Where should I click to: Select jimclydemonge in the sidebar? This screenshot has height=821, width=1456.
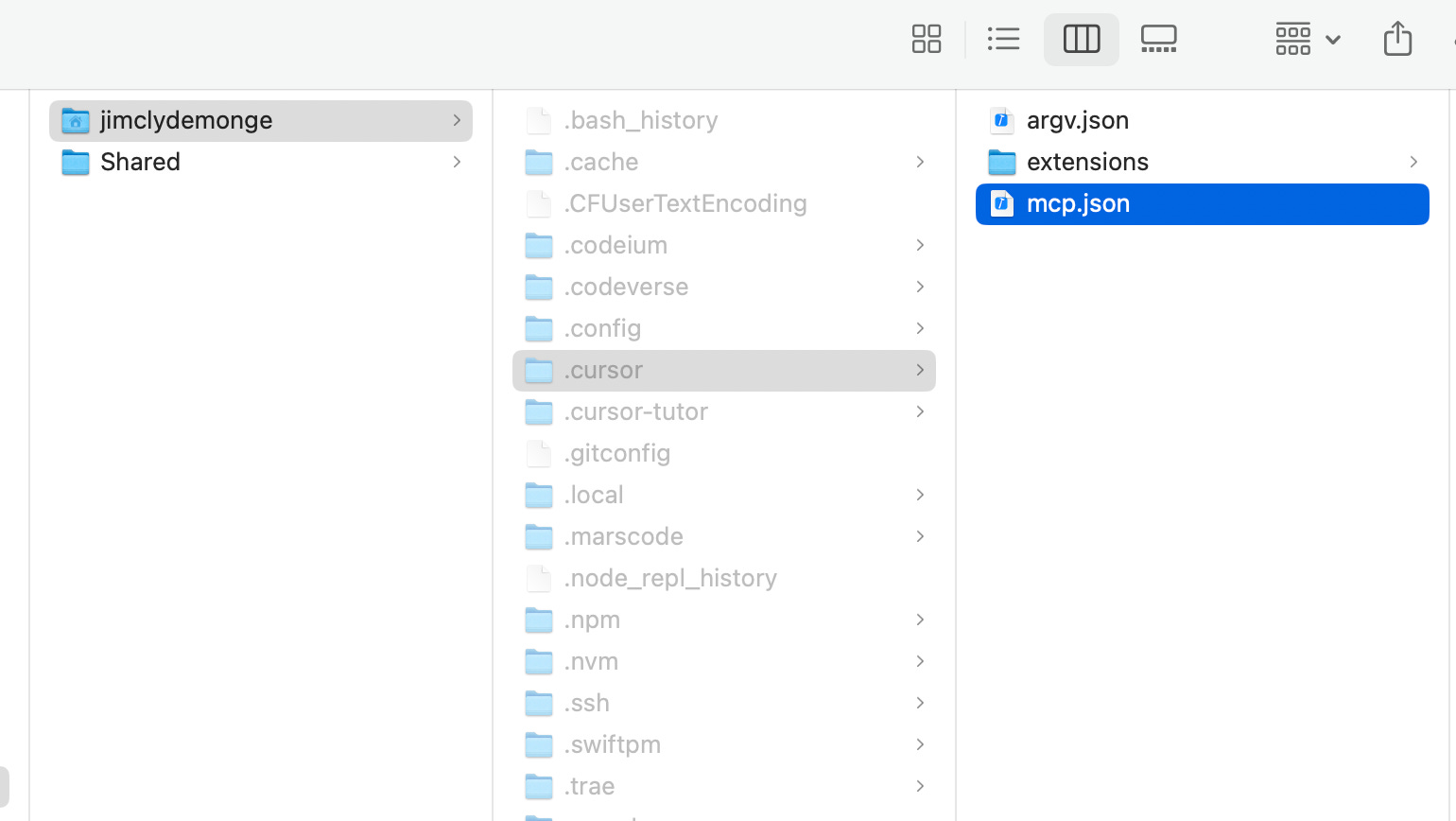pyautogui.click(x=185, y=120)
